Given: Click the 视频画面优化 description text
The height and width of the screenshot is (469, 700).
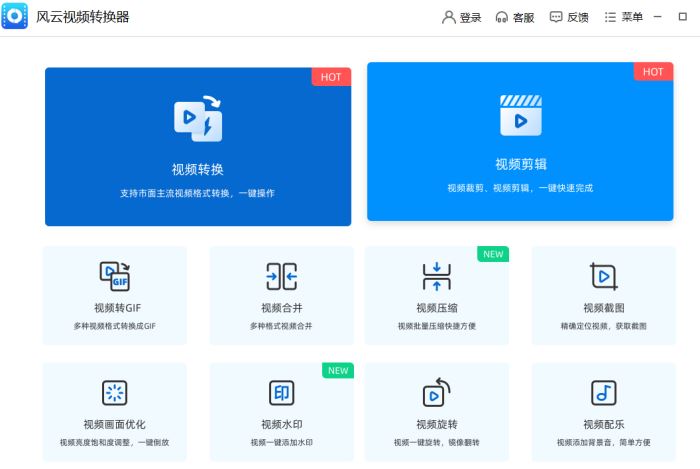Looking at the screenshot, I should pyautogui.click(x=115, y=443).
